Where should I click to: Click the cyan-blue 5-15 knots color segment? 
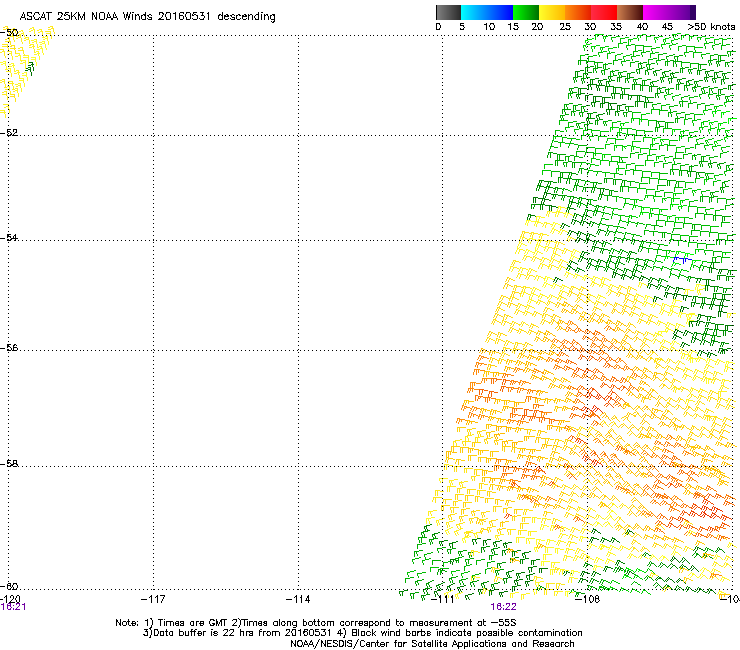pos(487,12)
